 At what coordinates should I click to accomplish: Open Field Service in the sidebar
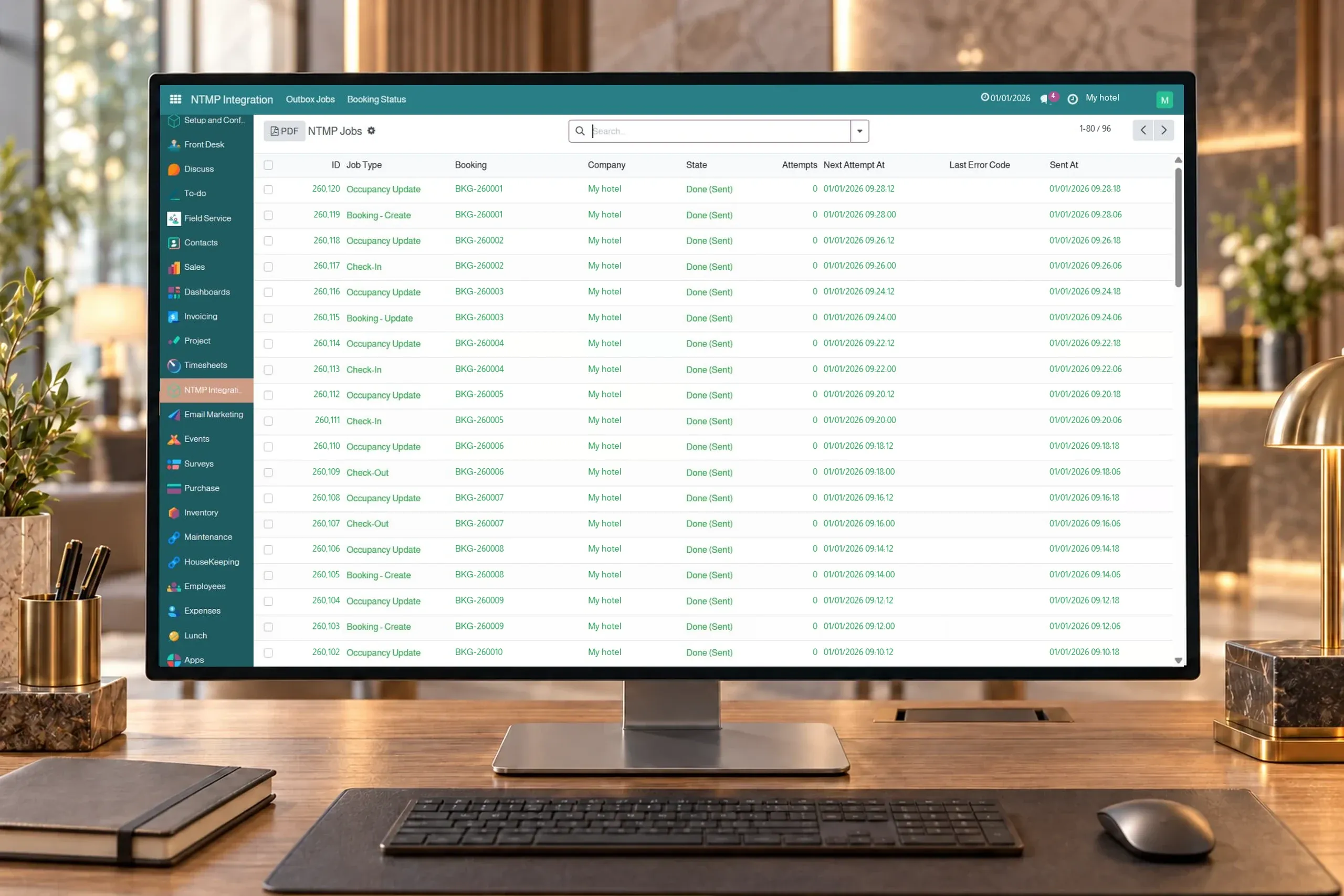coord(207,218)
